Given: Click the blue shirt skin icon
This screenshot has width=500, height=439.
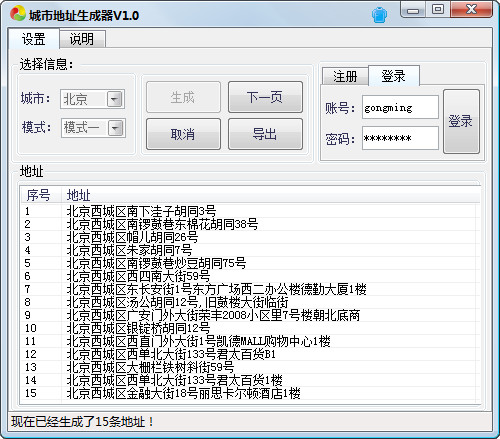Looking at the screenshot, I should point(379,15).
